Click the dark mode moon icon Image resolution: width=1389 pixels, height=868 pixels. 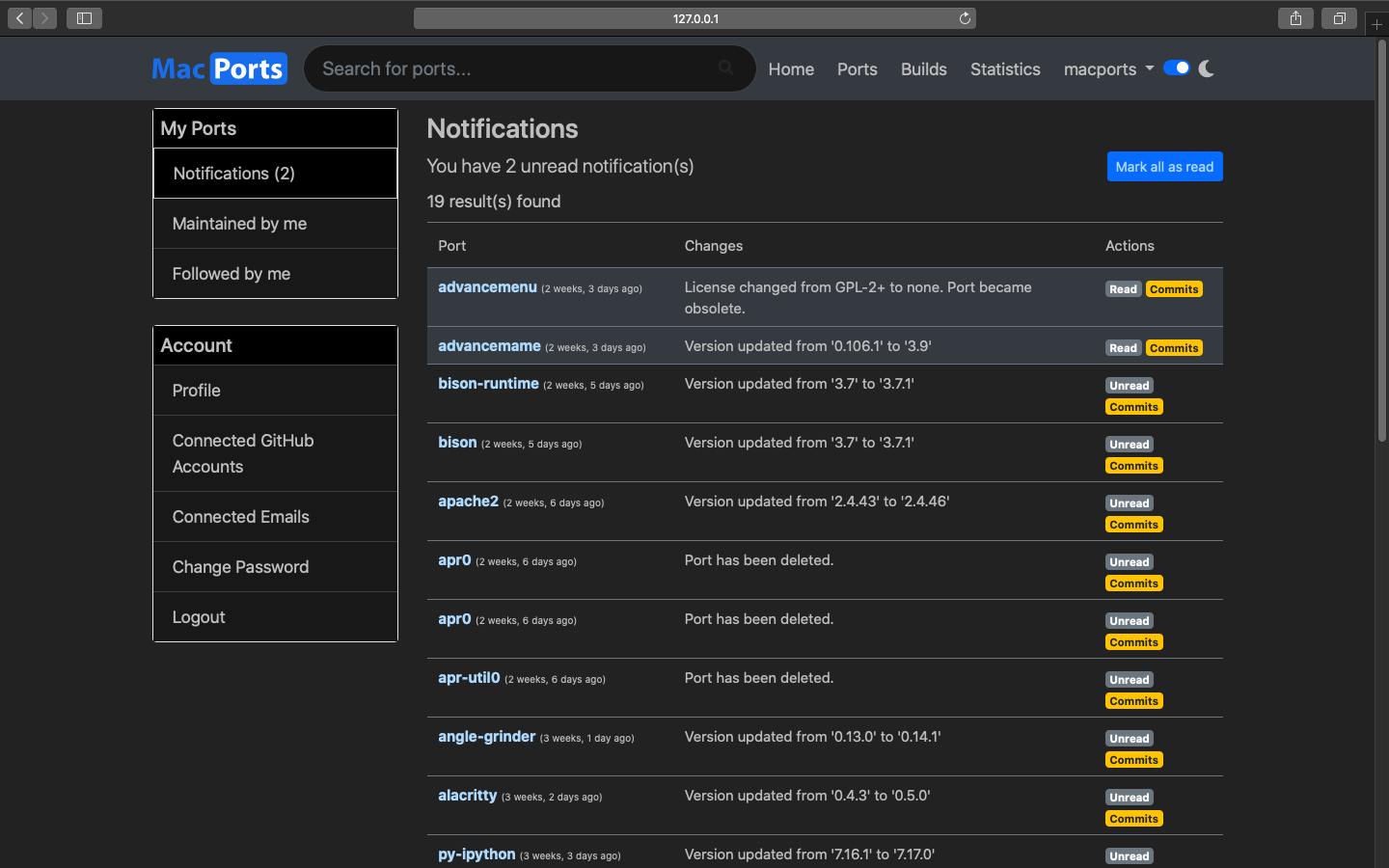click(x=1206, y=68)
